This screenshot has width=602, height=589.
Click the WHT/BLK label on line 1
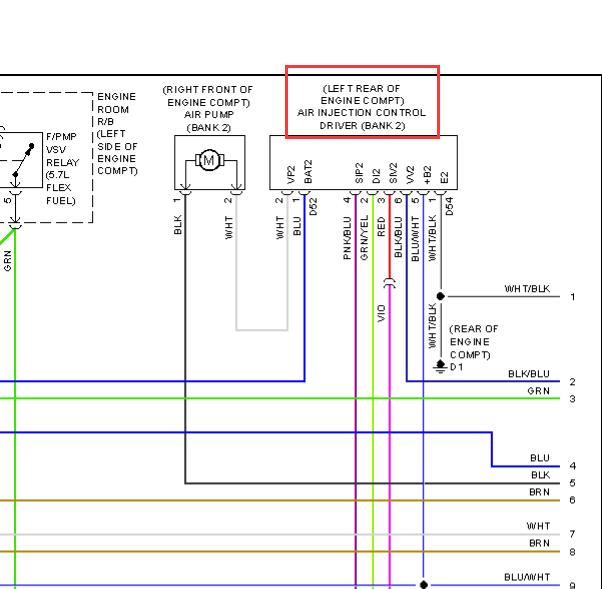[x=527, y=289]
